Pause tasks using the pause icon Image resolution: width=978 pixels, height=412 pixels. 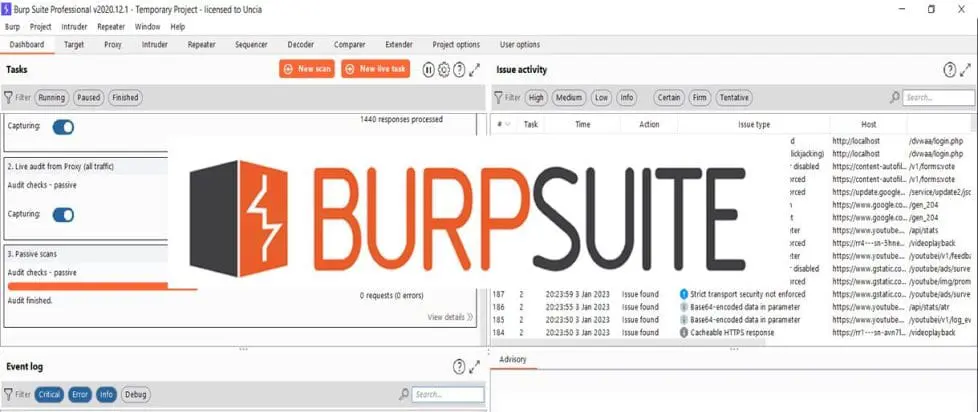(x=428, y=69)
